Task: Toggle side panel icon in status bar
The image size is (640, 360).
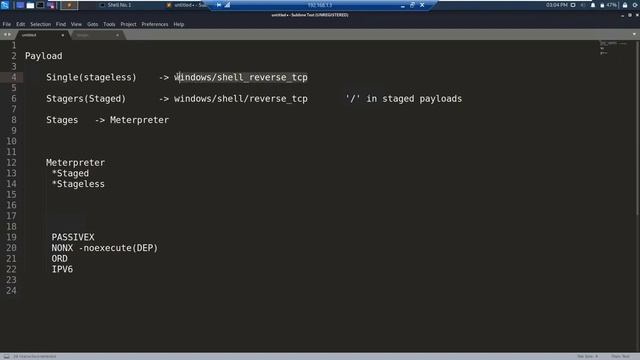Action: point(6,356)
